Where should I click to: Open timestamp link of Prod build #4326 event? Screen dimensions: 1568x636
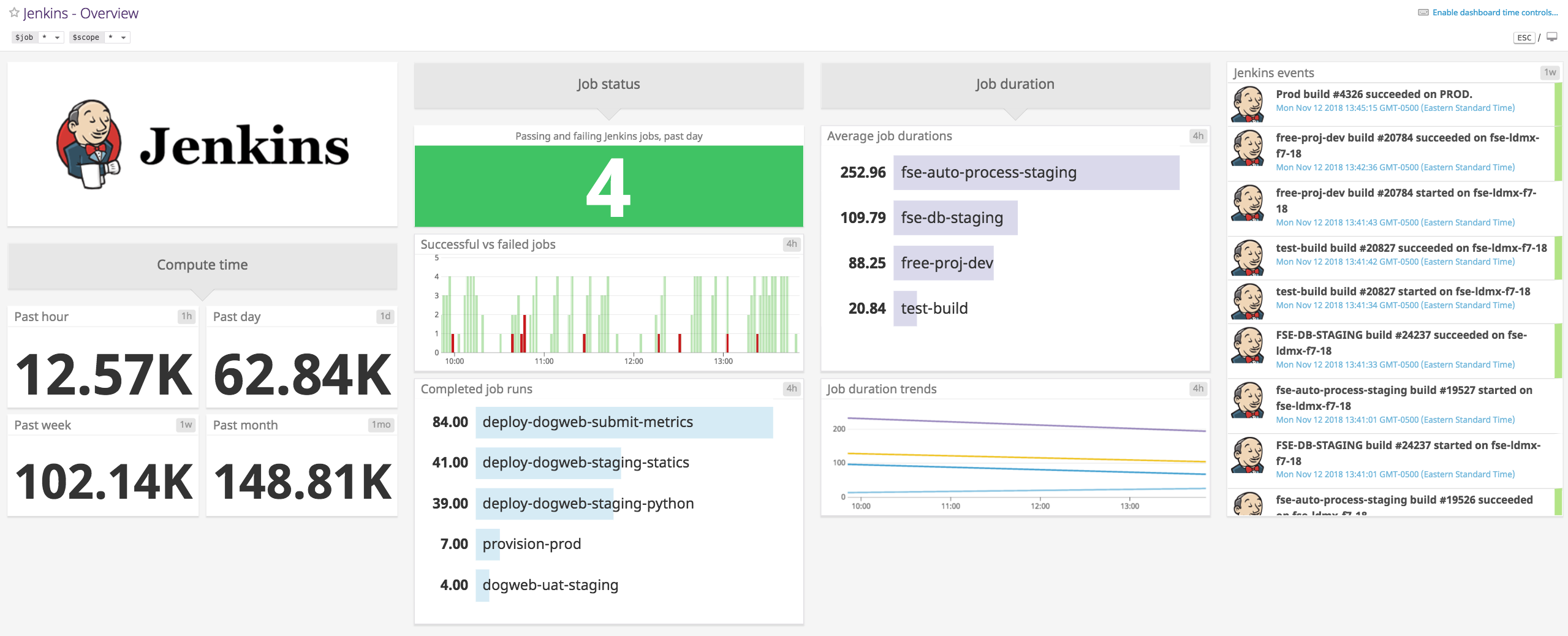[1395, 108]
